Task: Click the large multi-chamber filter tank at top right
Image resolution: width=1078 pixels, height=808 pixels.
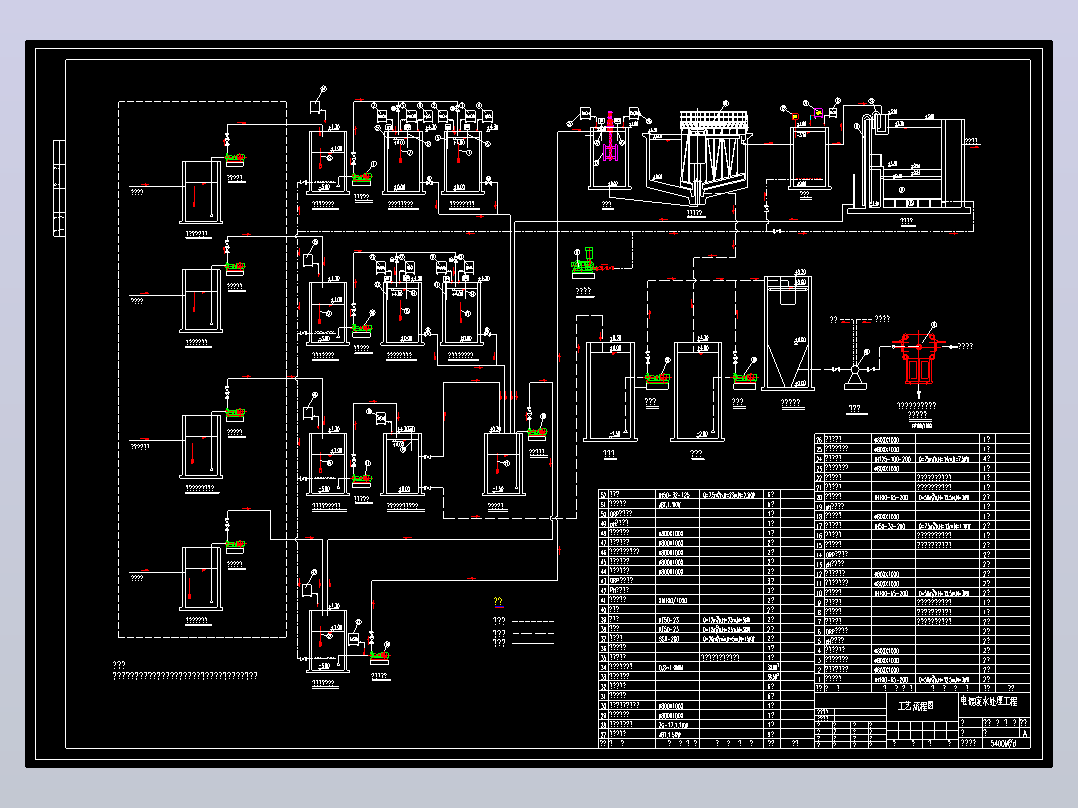Action: point(910,164)
